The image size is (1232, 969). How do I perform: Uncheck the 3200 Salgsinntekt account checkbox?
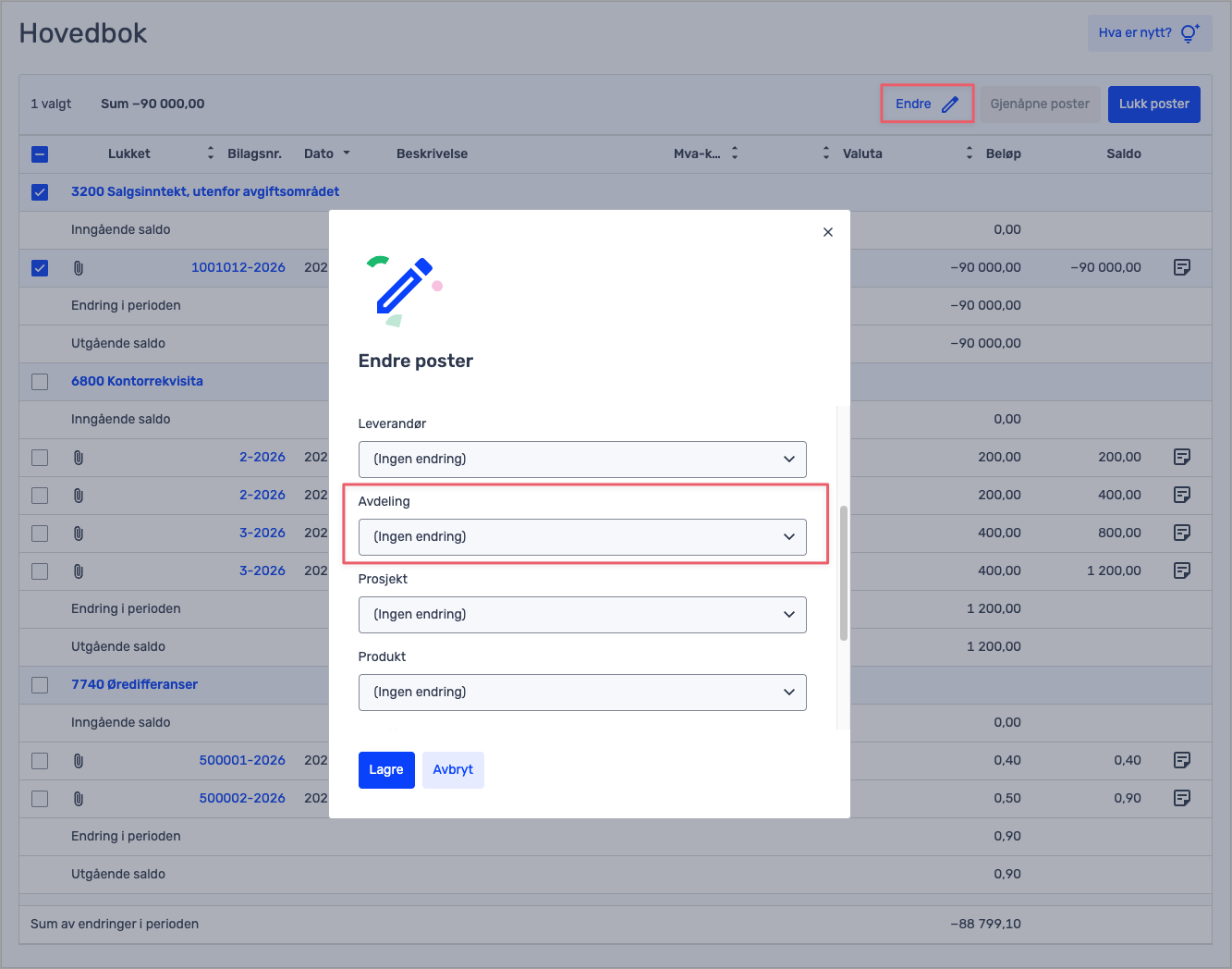pos(40,192)
